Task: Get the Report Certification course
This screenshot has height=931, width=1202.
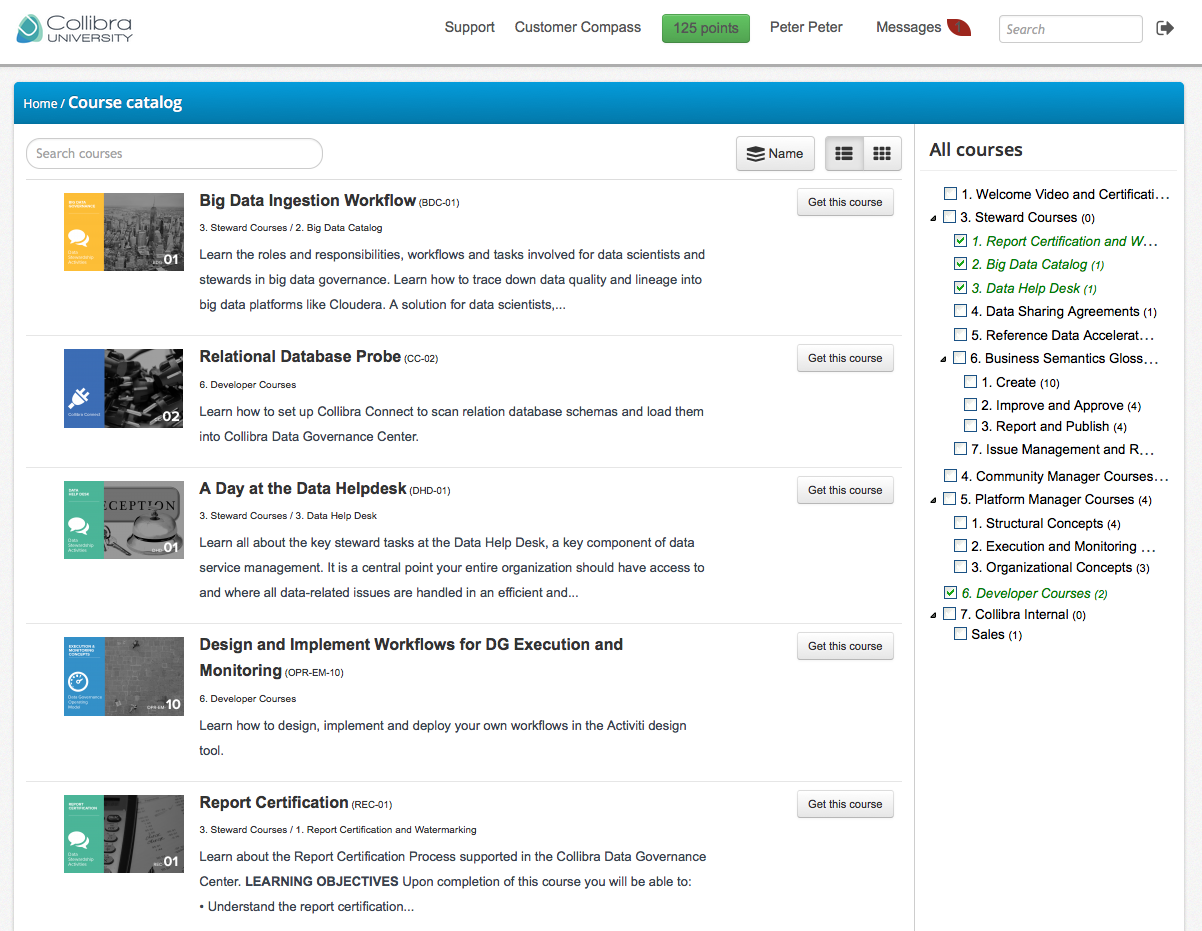Action: point(845,804)
